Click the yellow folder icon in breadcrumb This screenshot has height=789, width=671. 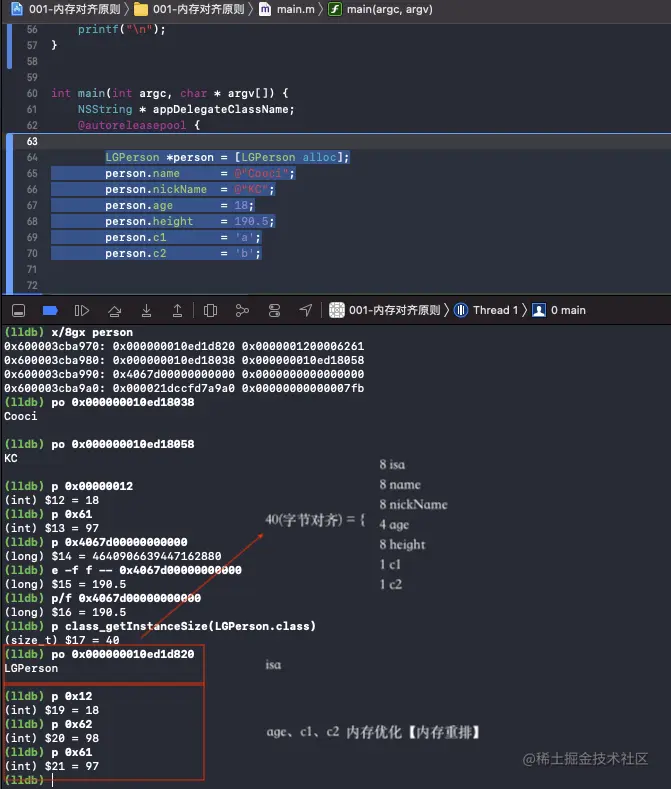[x=141, y=9]
